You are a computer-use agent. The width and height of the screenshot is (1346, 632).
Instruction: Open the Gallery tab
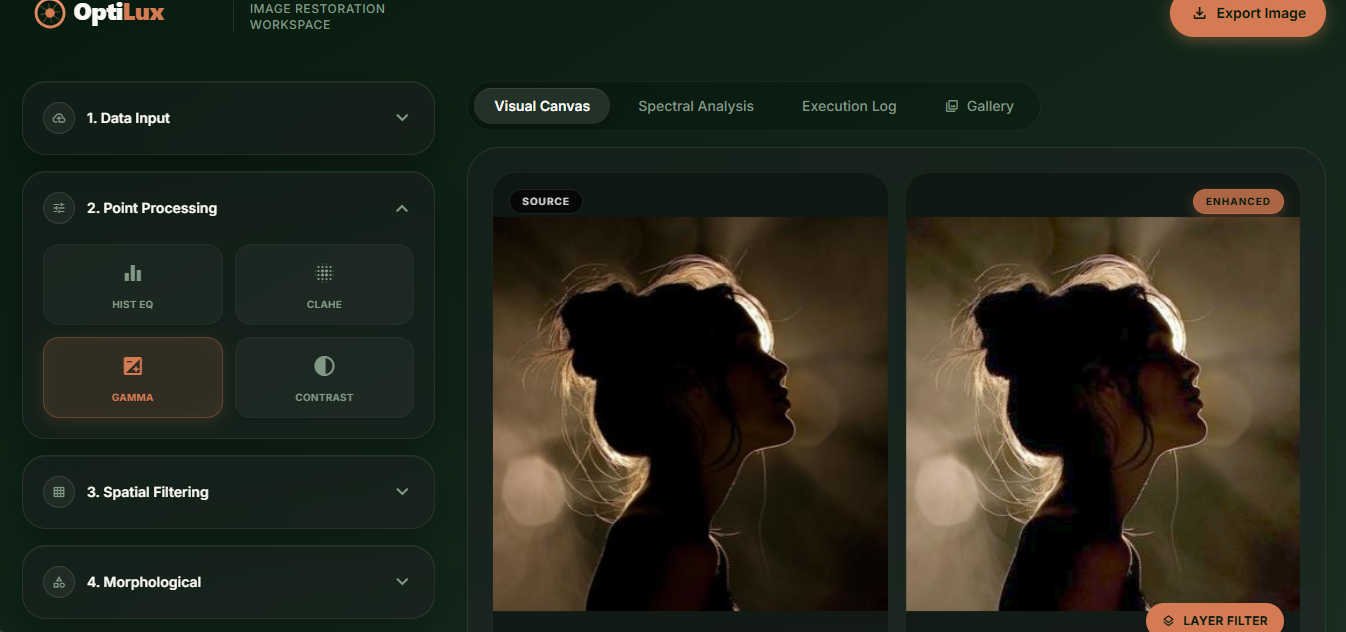pyautogui.click(x=980, y=106)
